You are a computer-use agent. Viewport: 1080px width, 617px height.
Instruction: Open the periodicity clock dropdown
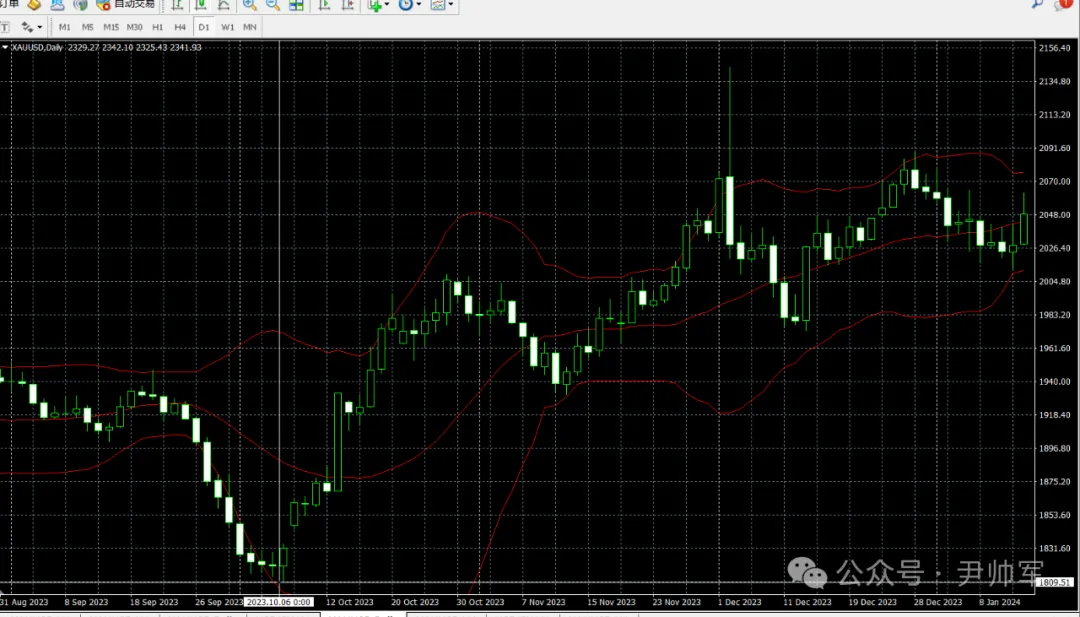click(410, 5)
